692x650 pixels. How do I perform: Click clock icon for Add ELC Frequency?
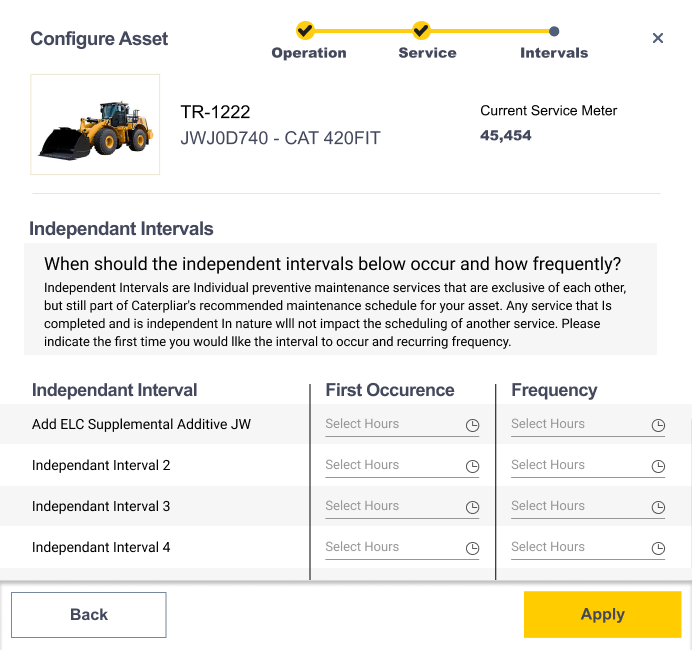point(658,425)
